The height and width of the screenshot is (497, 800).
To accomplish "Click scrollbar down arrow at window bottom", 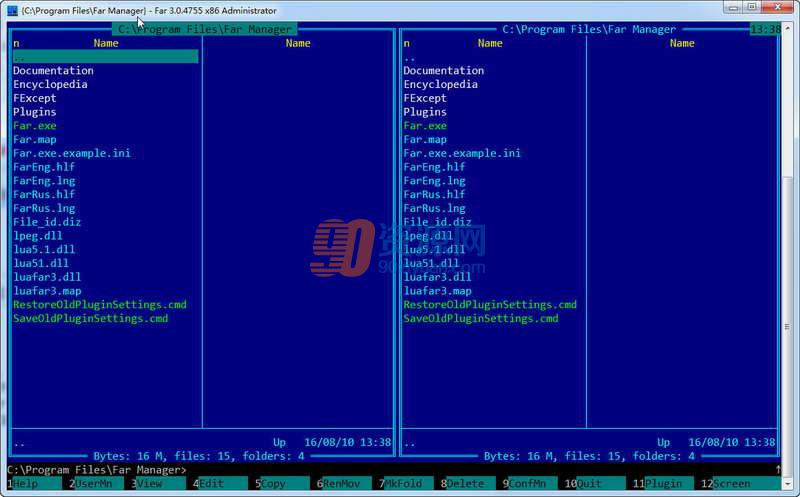I will (788, 483).
